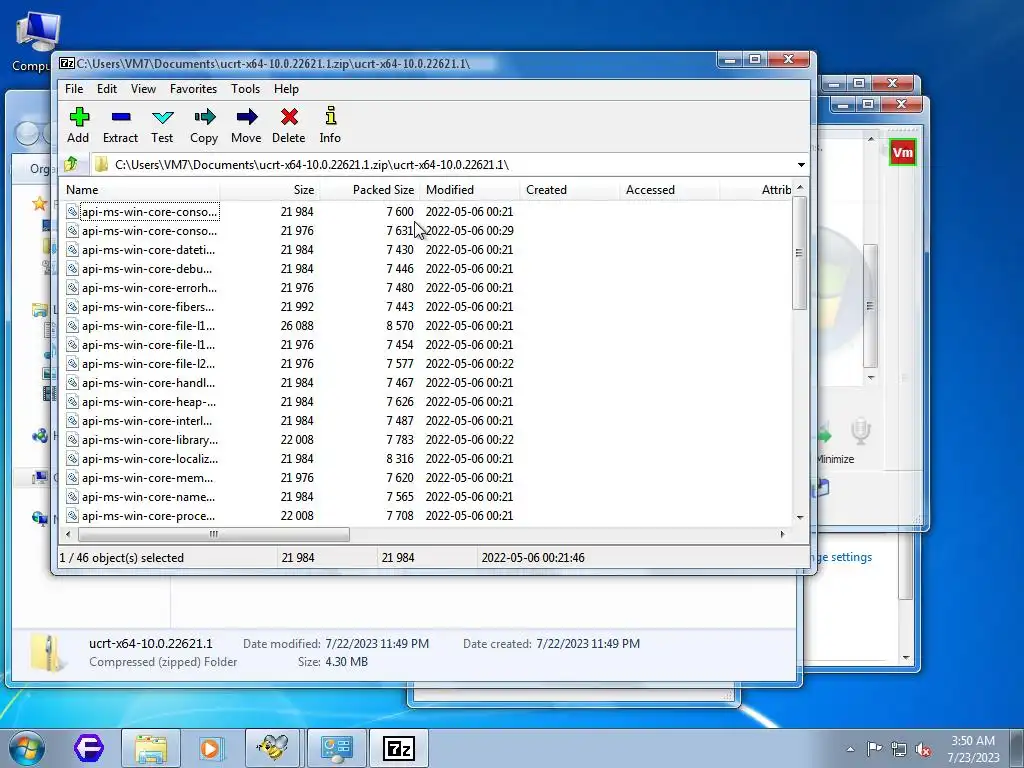
Task: Sort by the Packed Size column
Action: [370, 190]
